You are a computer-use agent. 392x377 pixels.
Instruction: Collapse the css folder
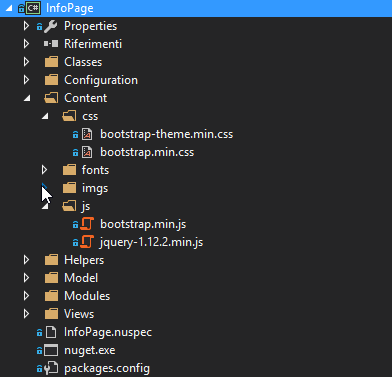click(x=45, y=116)
